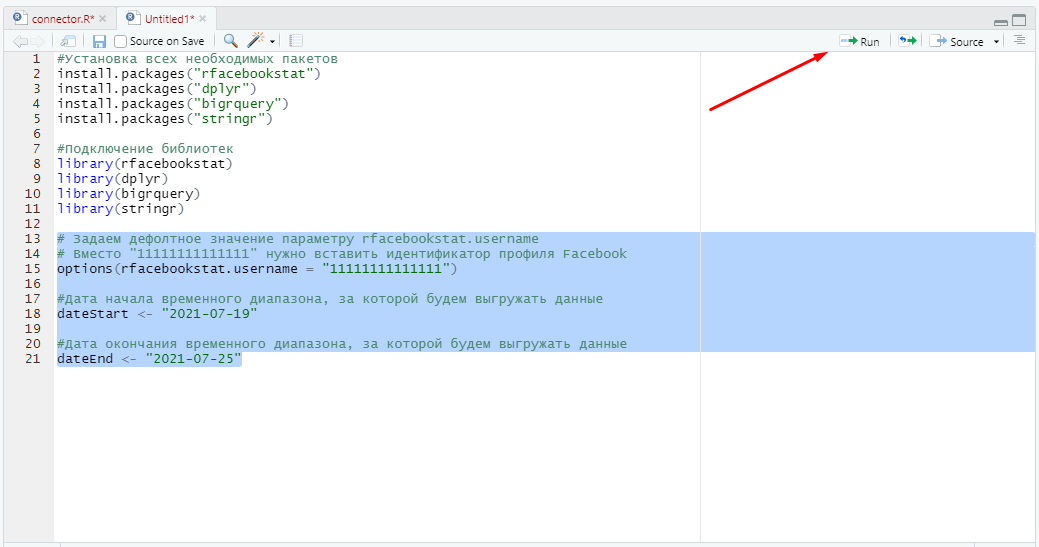
Task: Show the document outline panel
Action: [x=1019, y=41]
